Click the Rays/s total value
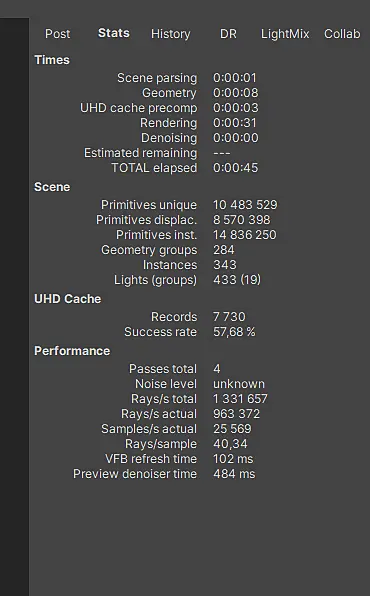Viewport: 370px width, 596px height. click(x=240, y=399)
